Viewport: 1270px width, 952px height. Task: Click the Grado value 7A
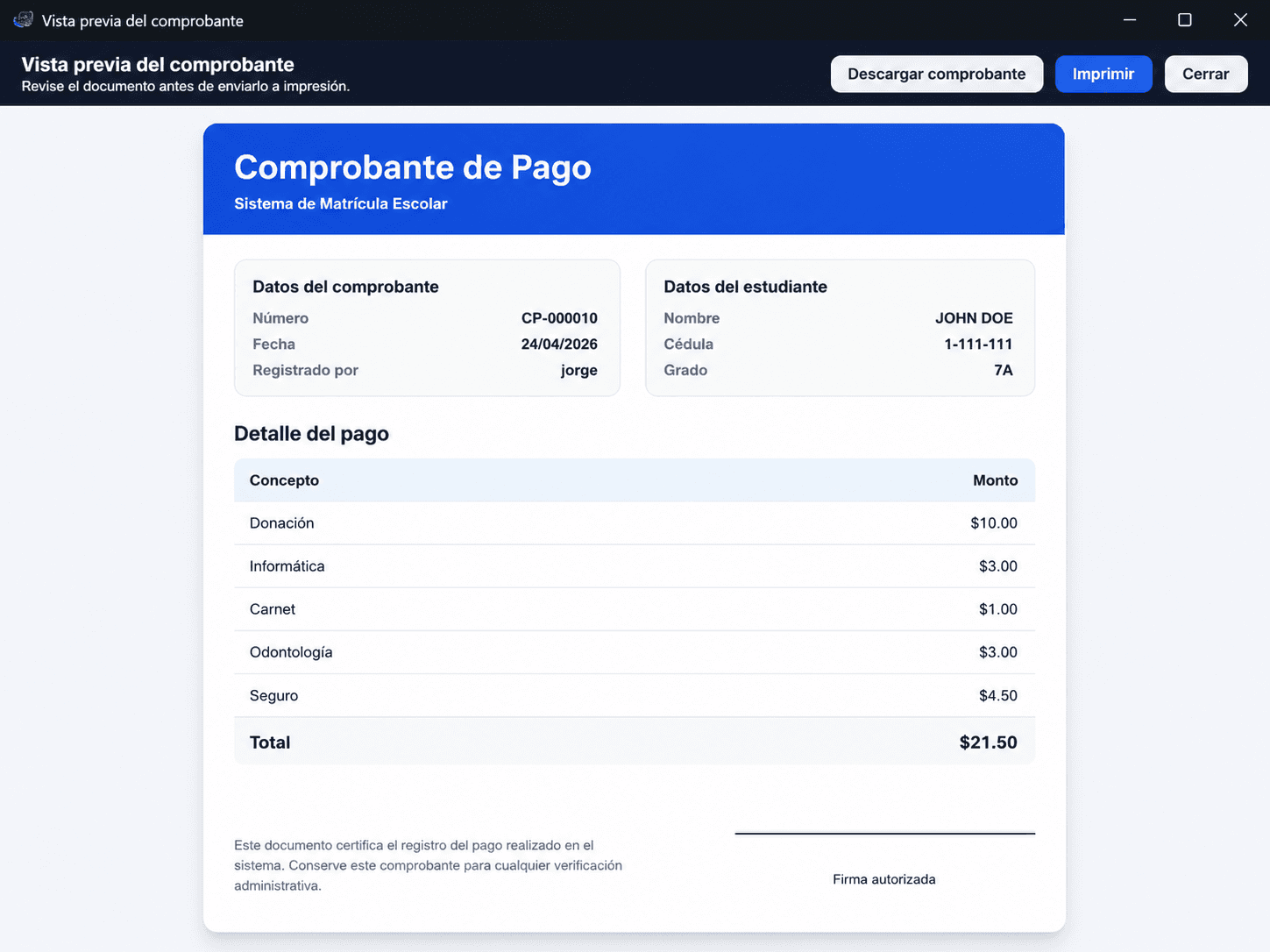click(1004, 370)
